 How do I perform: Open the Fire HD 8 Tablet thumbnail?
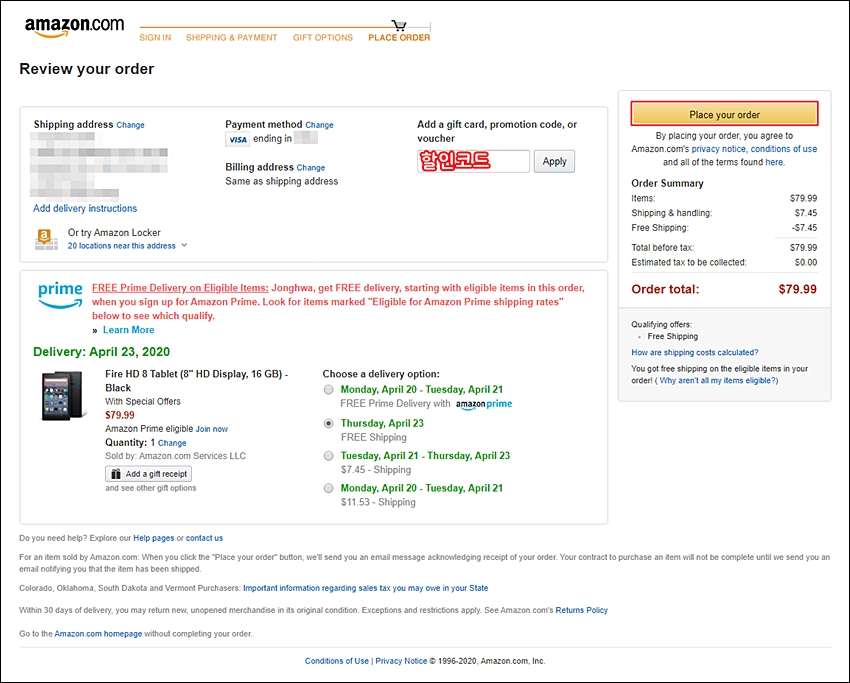[62, 396]
